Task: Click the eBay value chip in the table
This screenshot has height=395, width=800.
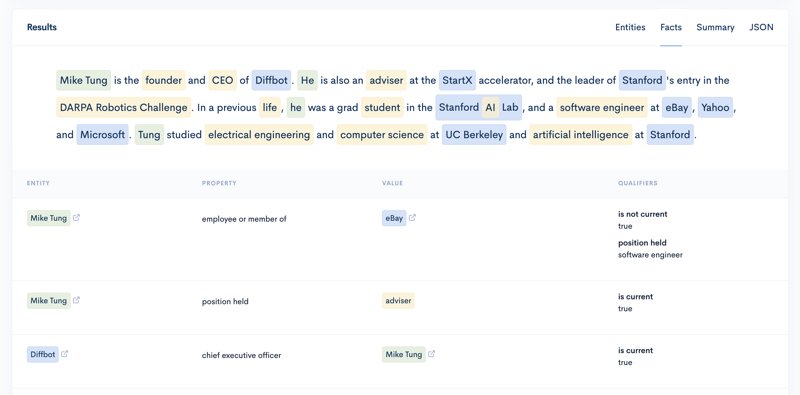Action: (x=394, y=218)
